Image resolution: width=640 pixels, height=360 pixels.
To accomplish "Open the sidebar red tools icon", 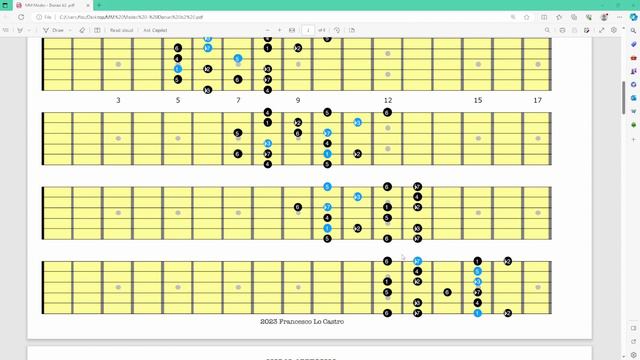I will click(633, 58).
